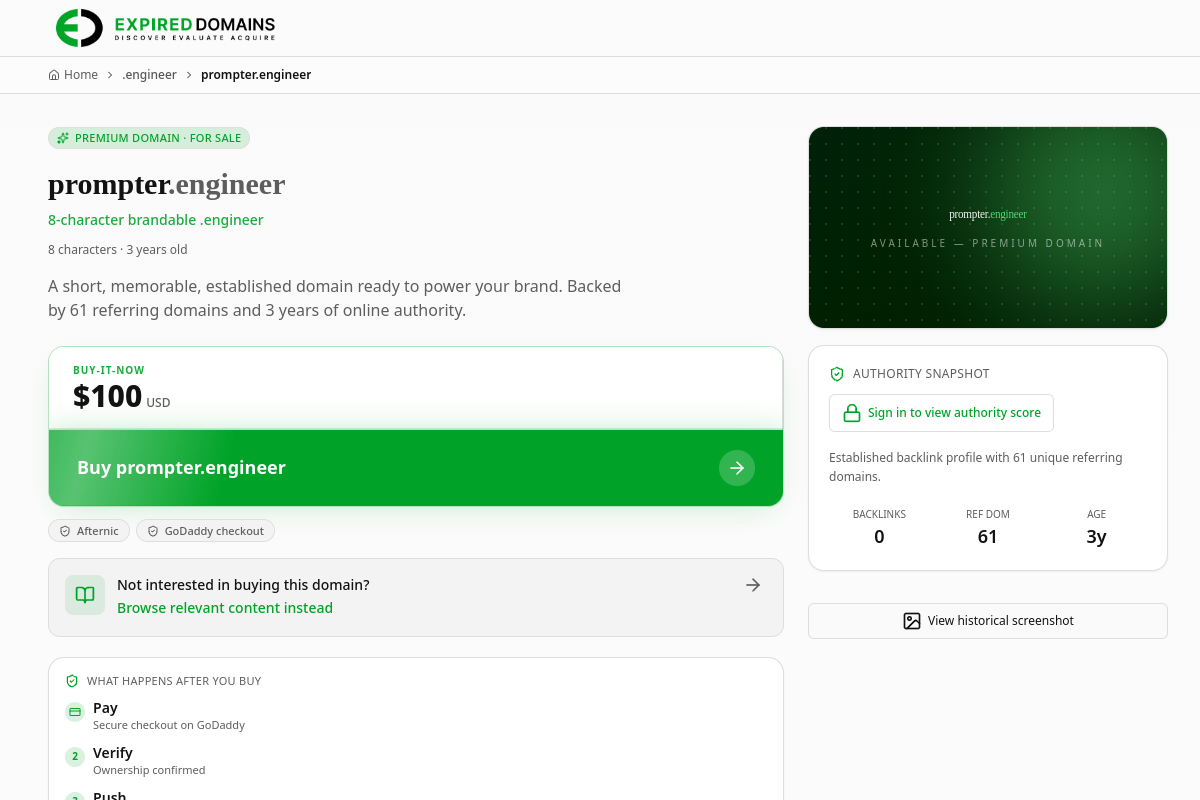The width and height of the screenshot is (1200, 800).
Task: Click the arrow beside Not interested prompt
Action: coord(753,585)
